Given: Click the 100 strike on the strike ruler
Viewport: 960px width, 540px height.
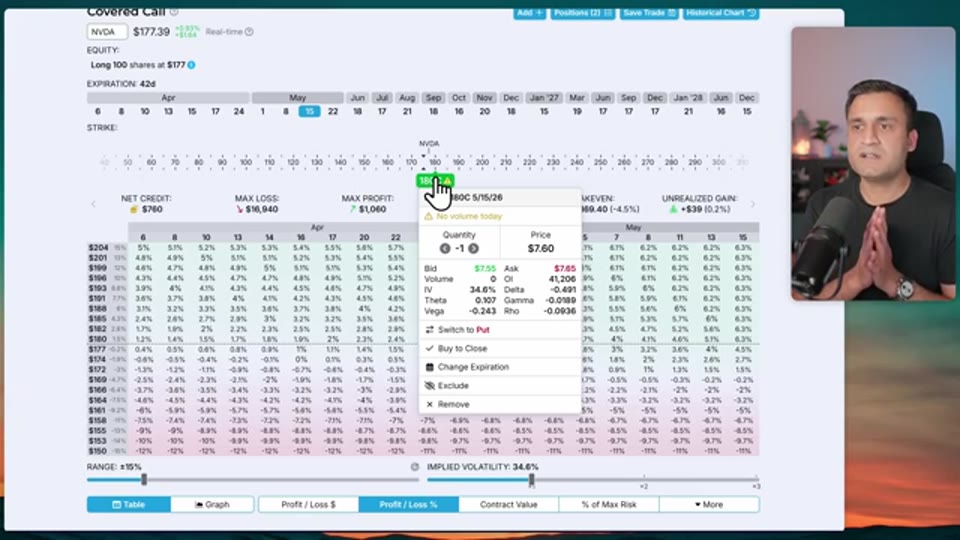Looking at the screenshot, I should coord(246,162).
